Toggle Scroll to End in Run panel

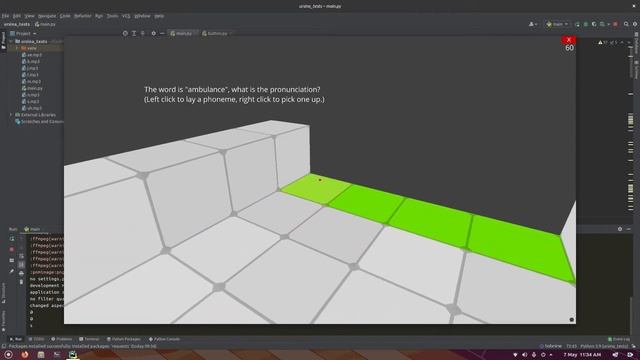(x=21, y=265)
